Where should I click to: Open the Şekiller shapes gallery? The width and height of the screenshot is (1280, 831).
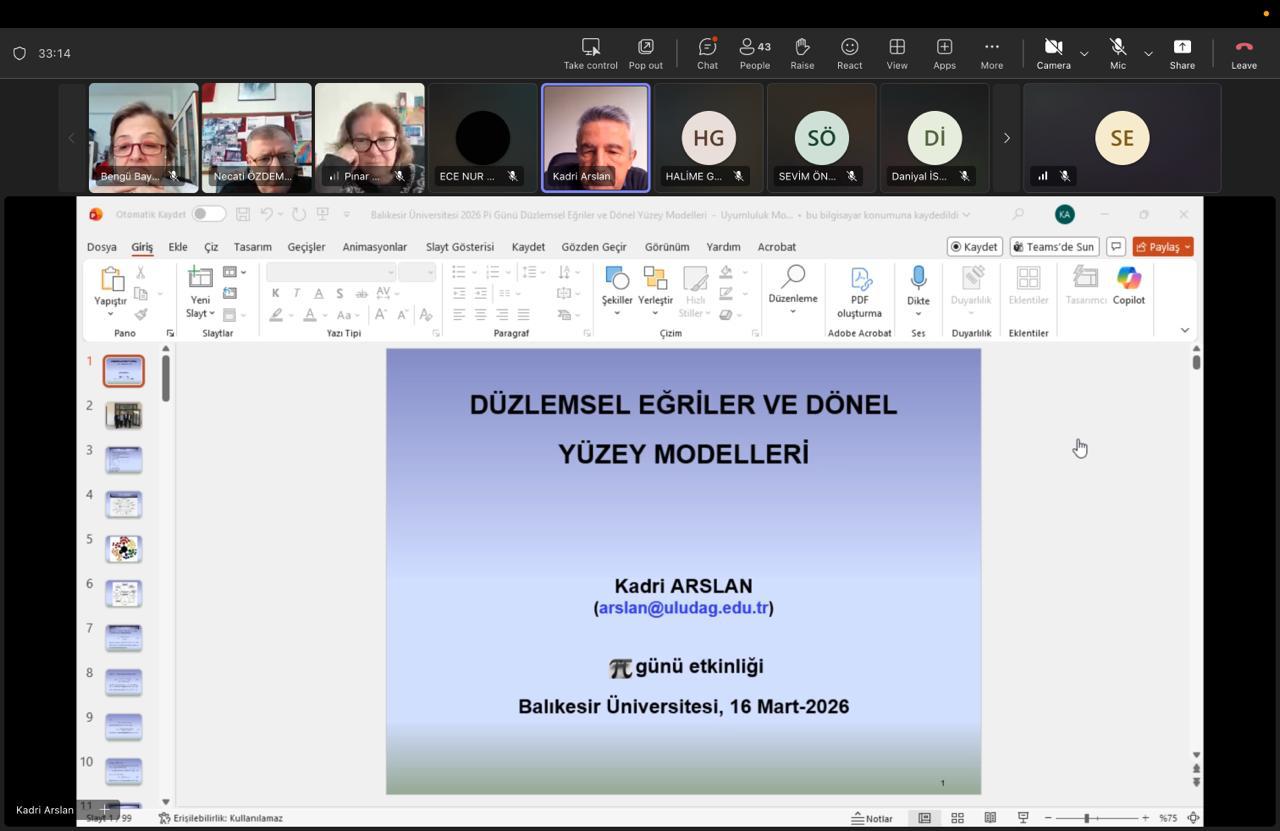[x=617, y=291]
